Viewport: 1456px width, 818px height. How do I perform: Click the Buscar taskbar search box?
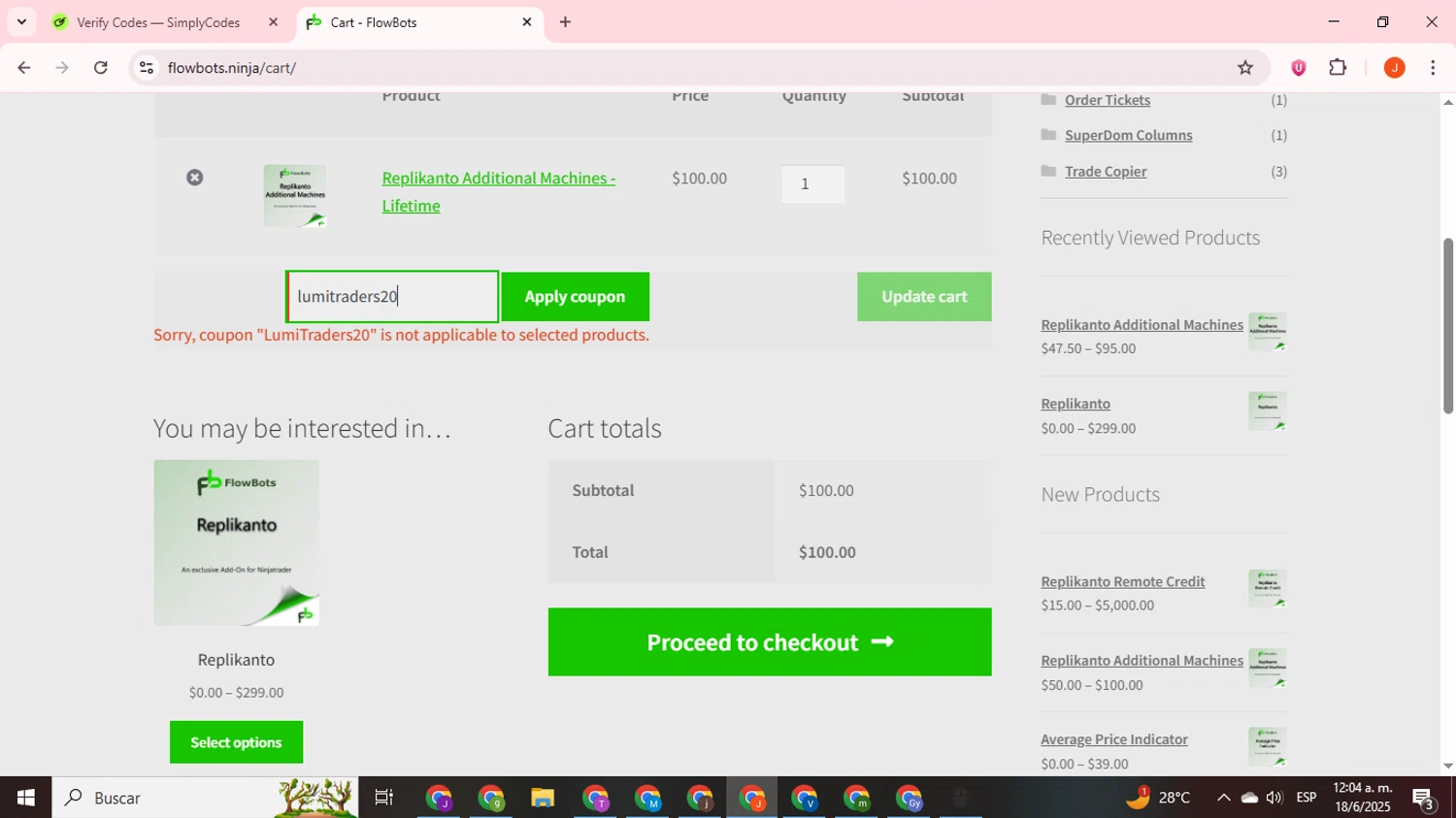(205, 798)
